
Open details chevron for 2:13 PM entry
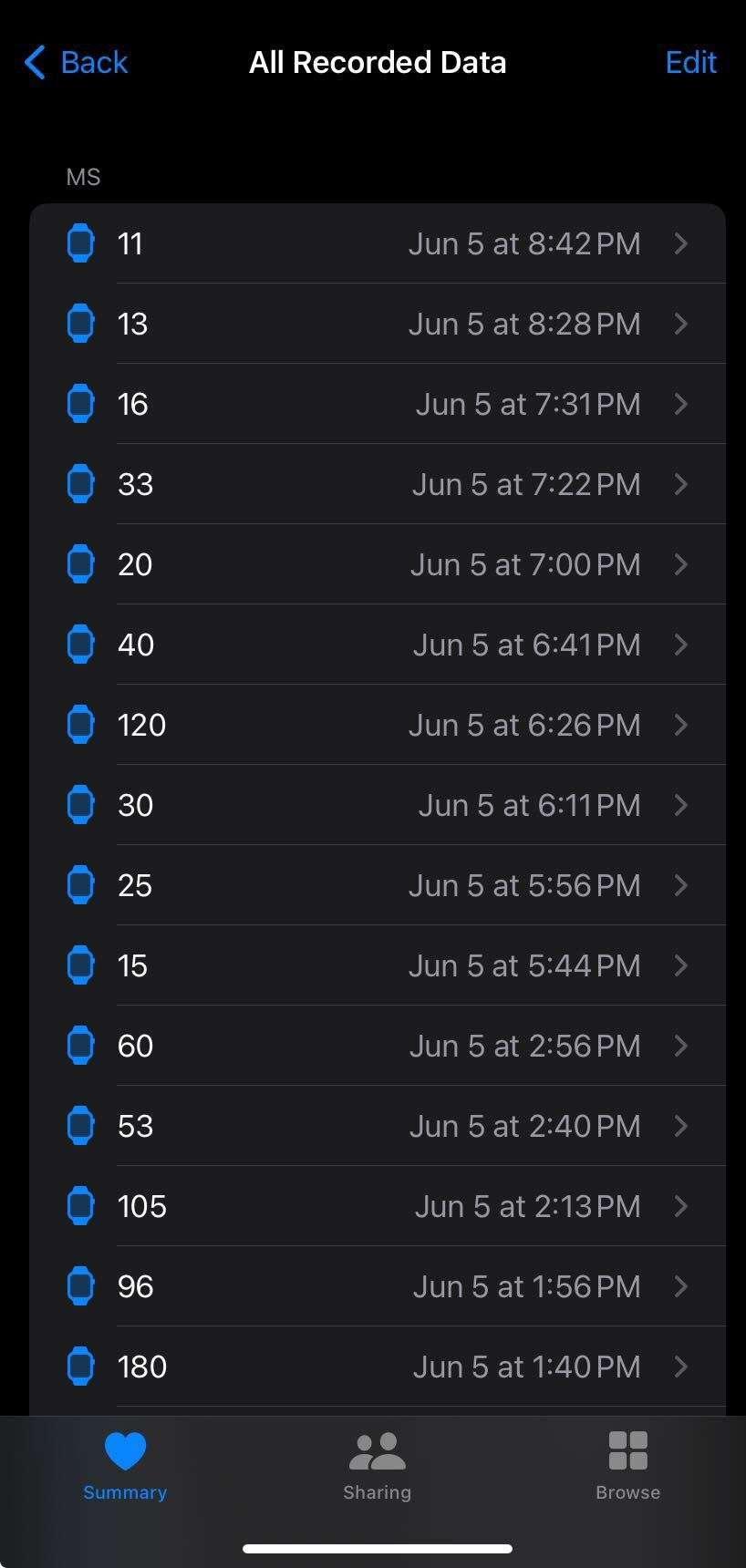click(680, 1206)
